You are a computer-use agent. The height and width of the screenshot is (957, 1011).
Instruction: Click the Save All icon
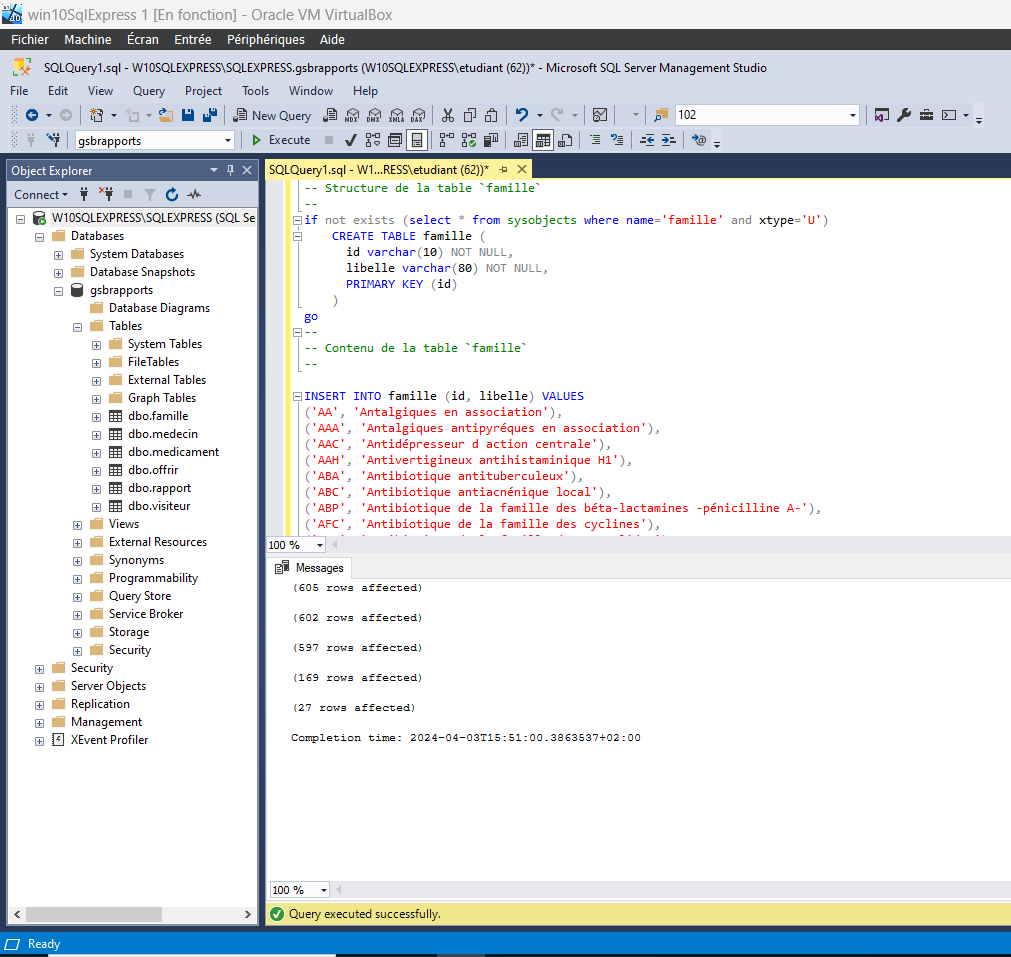(209, 115)
